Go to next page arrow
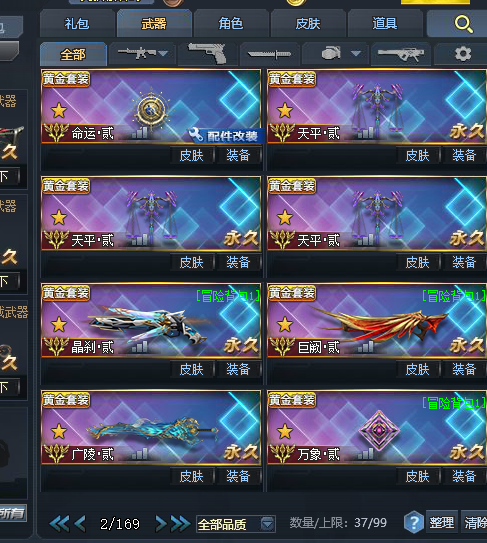487x543 pixels. tap(160, 524)
